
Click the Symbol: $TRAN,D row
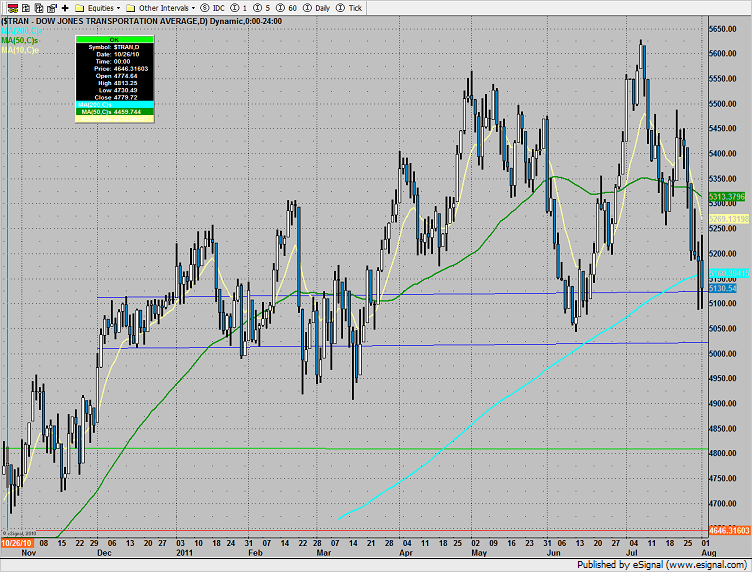[115, 47]
